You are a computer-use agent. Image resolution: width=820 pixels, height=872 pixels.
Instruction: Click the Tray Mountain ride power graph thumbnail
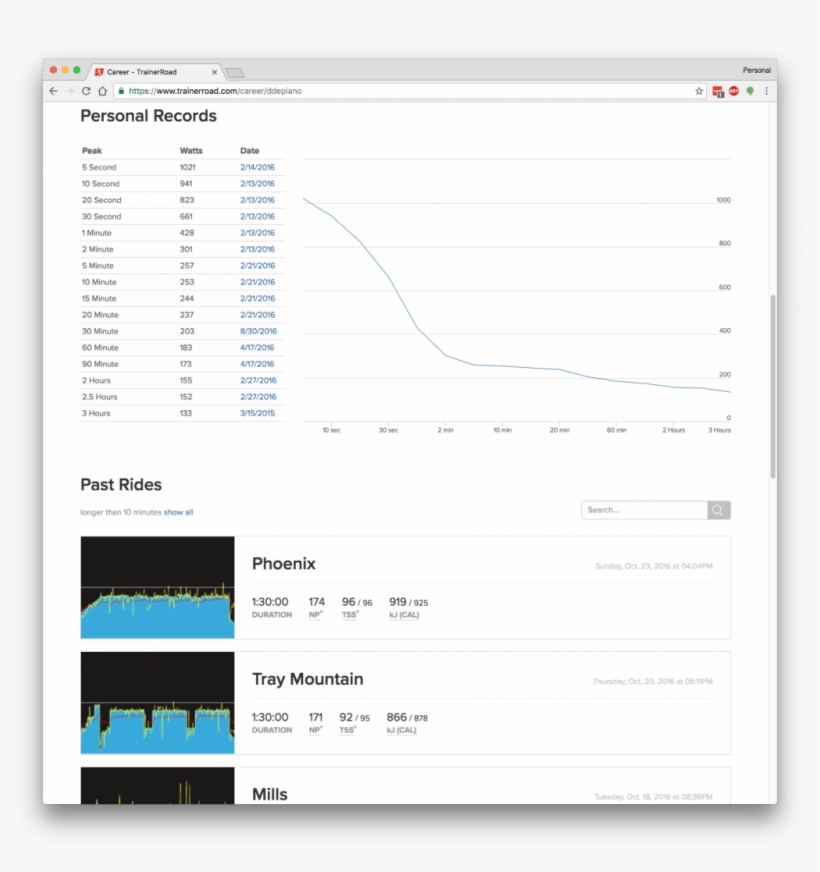(x=157, y=703)
